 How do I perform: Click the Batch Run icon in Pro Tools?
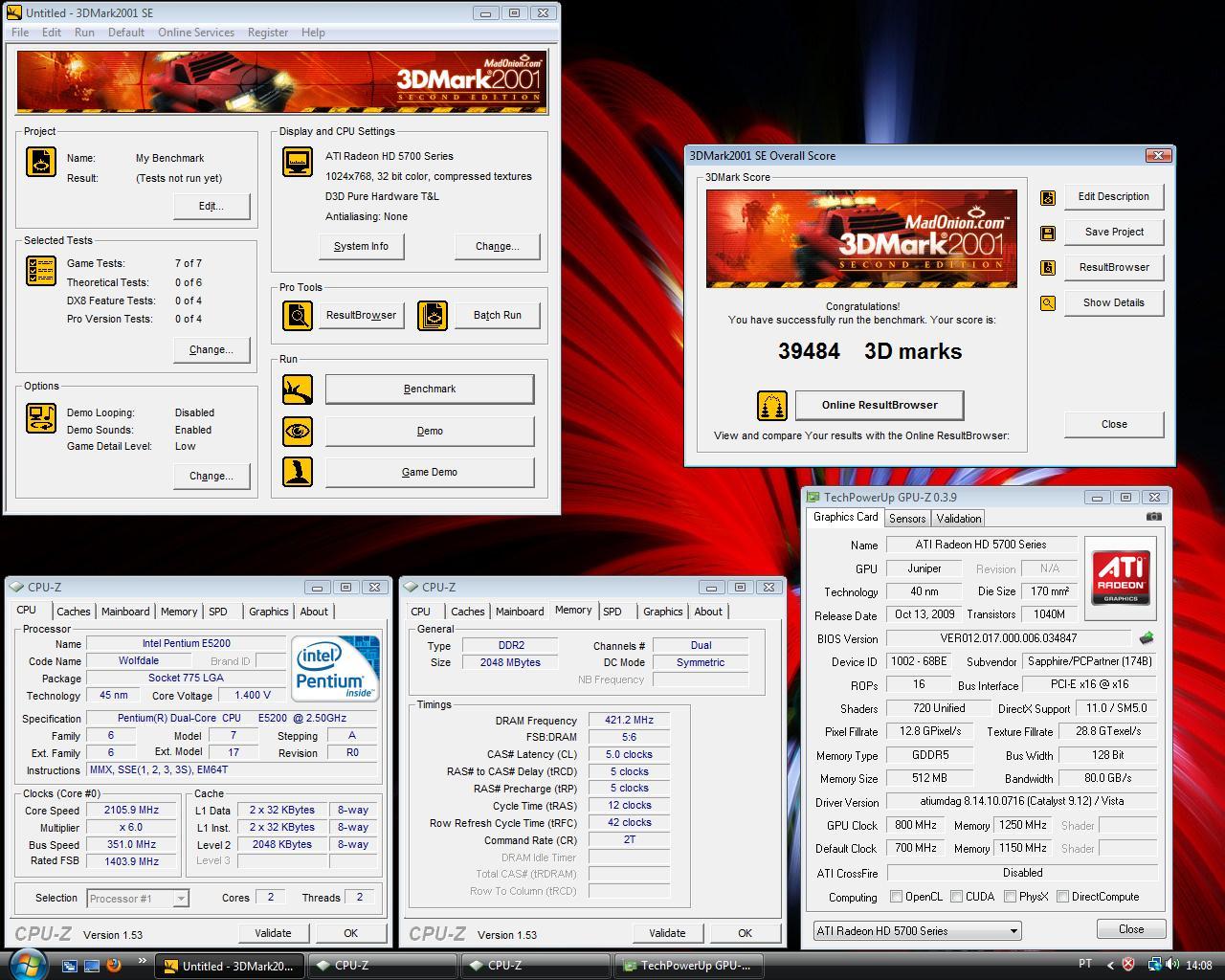(433, 315)
